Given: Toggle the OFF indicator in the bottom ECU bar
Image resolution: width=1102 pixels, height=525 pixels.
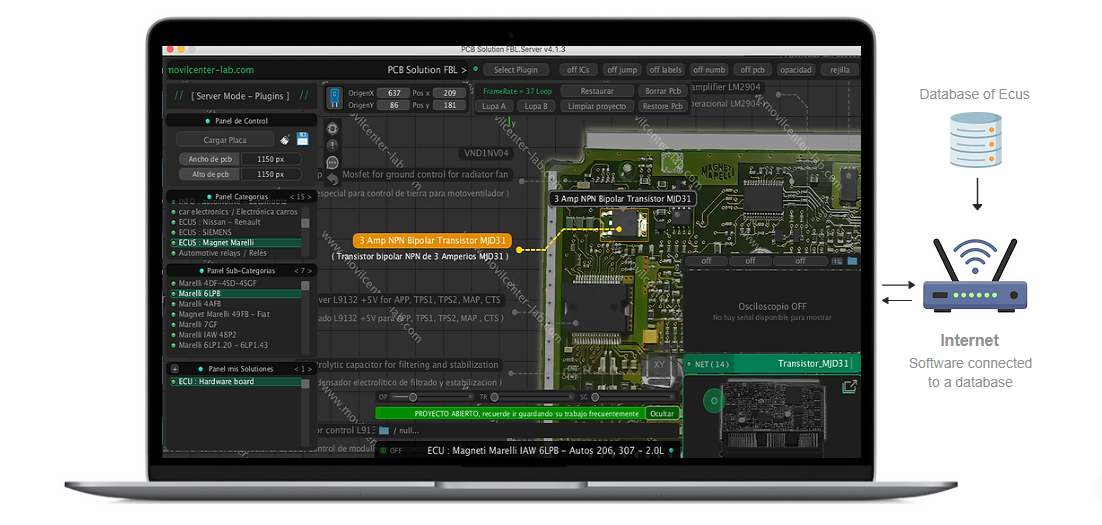Looking at the screenshot, I should (391, 451).
